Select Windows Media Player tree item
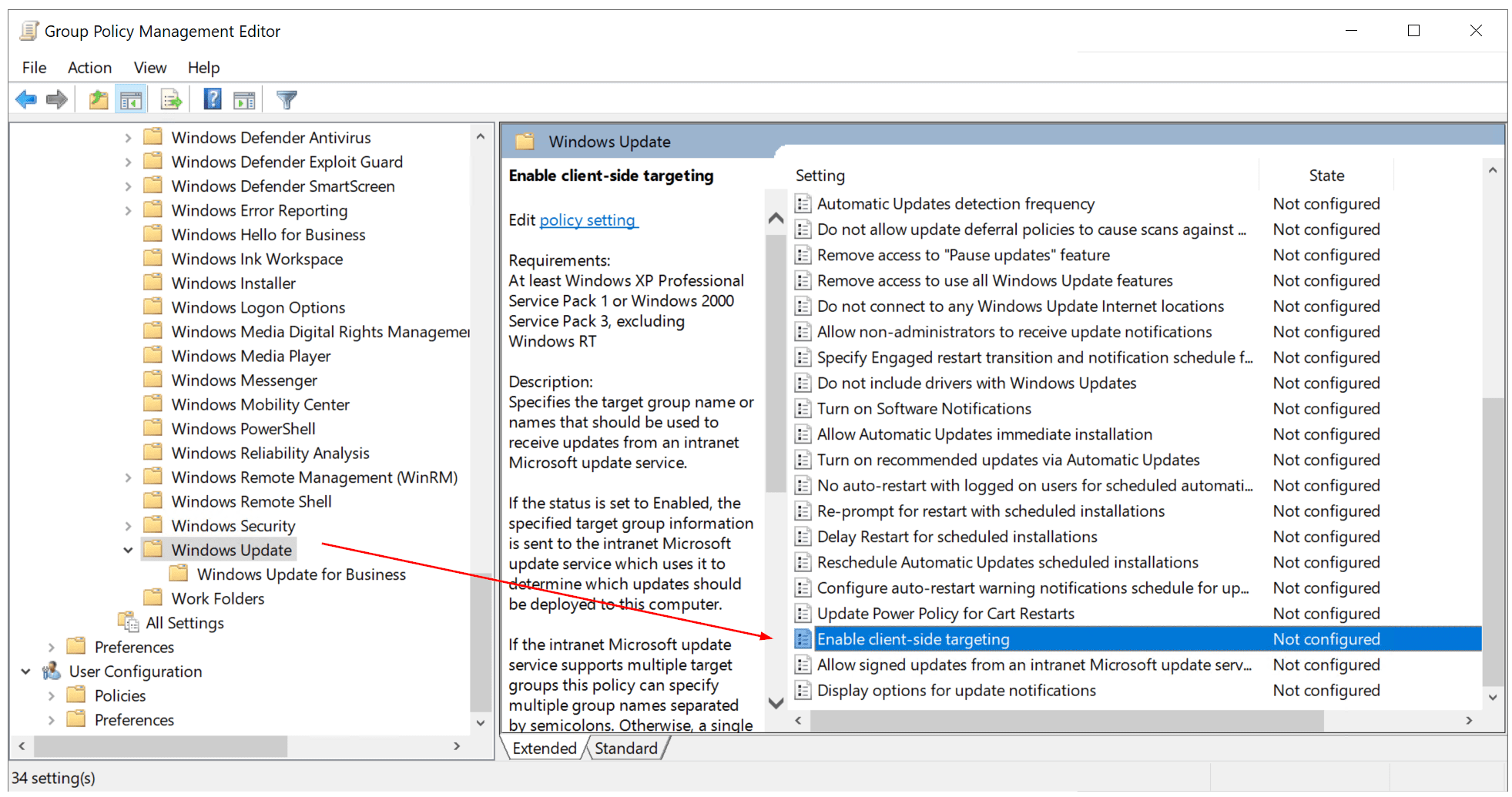This screenshot has height=797, width=1512. coord(251,357)
